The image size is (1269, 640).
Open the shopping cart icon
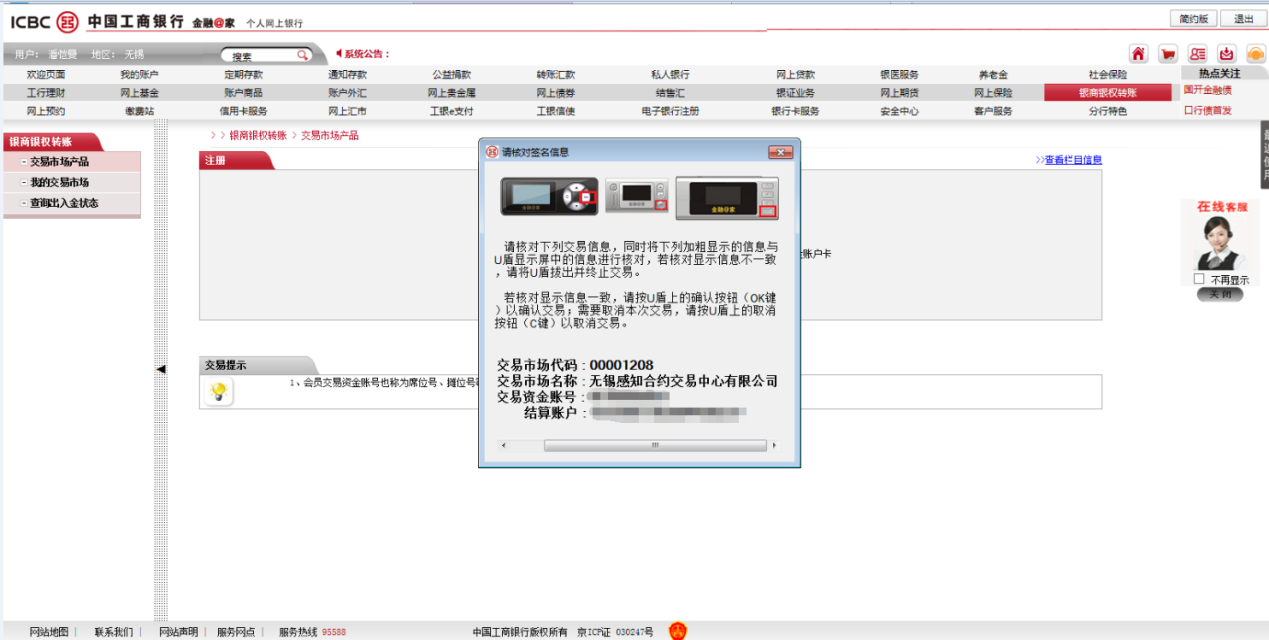1168,54
